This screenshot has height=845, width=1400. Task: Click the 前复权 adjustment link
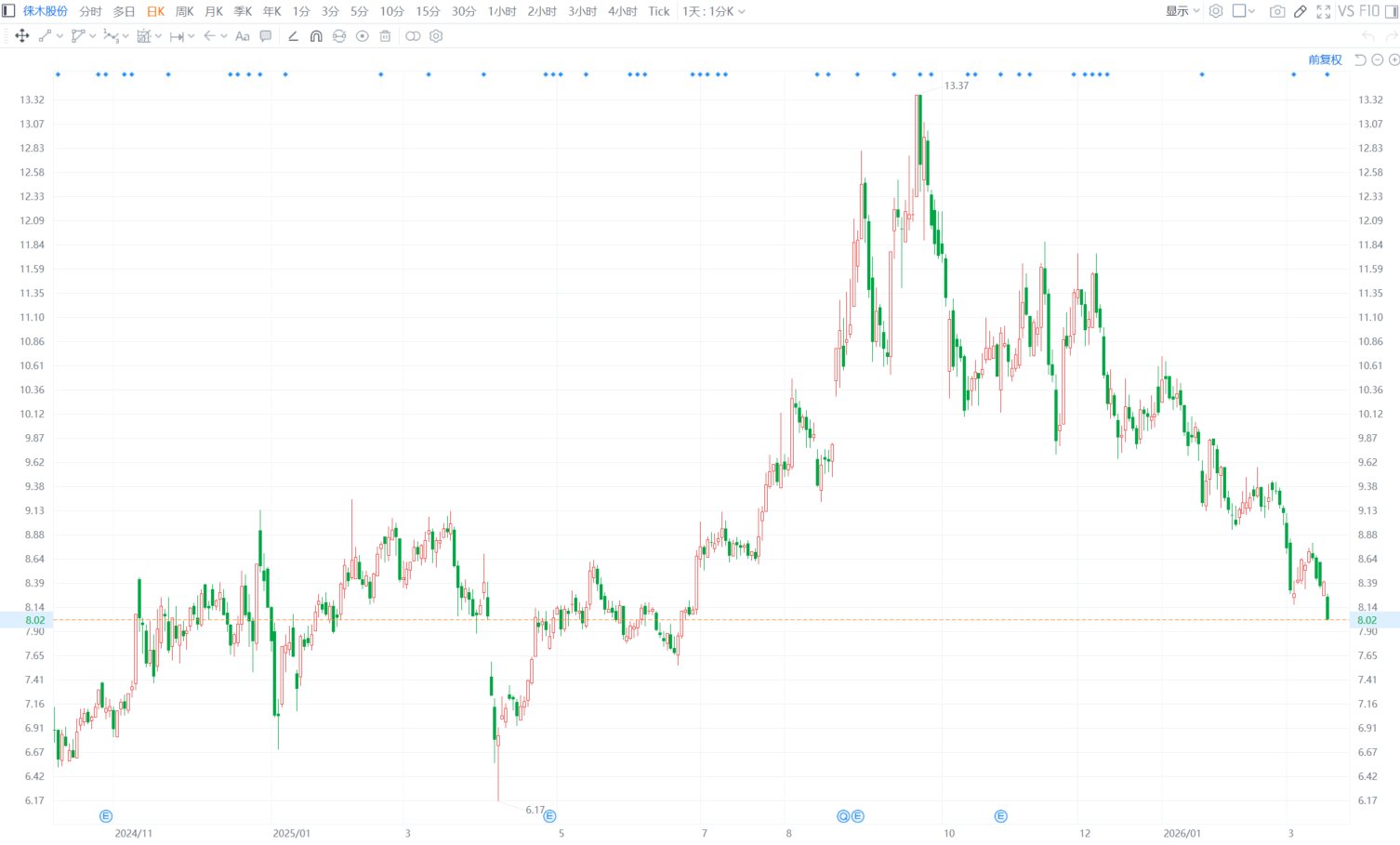(1325, 59)
